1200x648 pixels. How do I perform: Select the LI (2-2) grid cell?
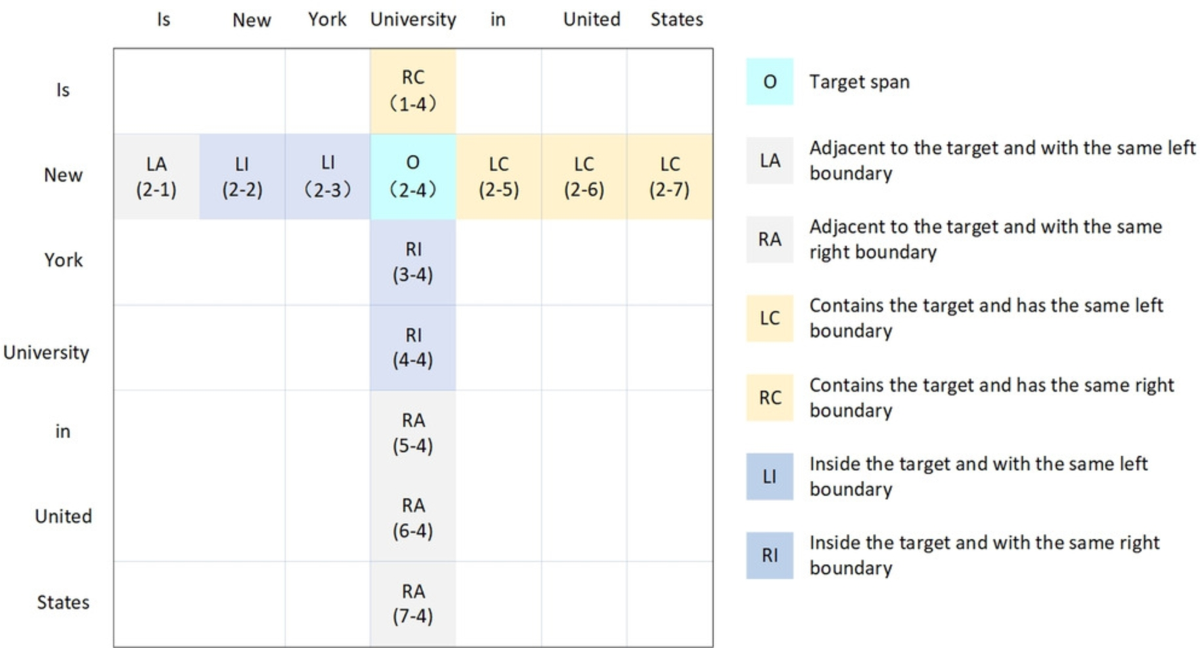pyautogui.click(x=241, y=176)
